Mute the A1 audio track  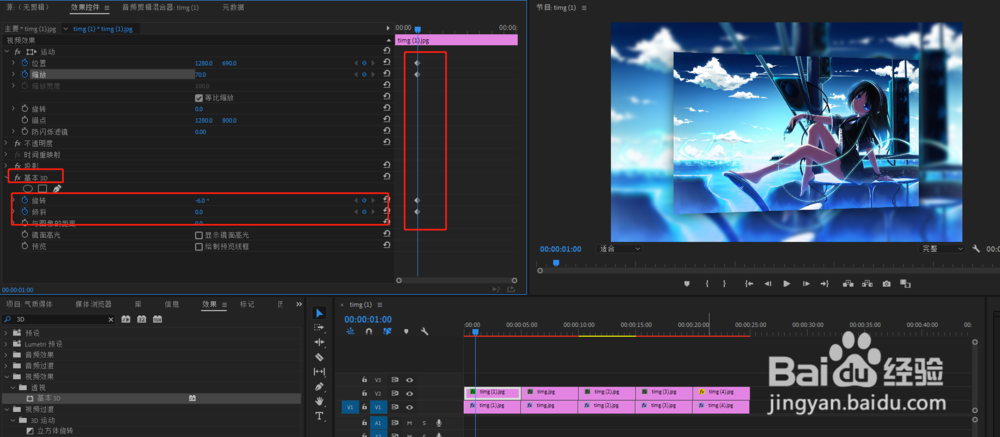[x=409, y=422]
